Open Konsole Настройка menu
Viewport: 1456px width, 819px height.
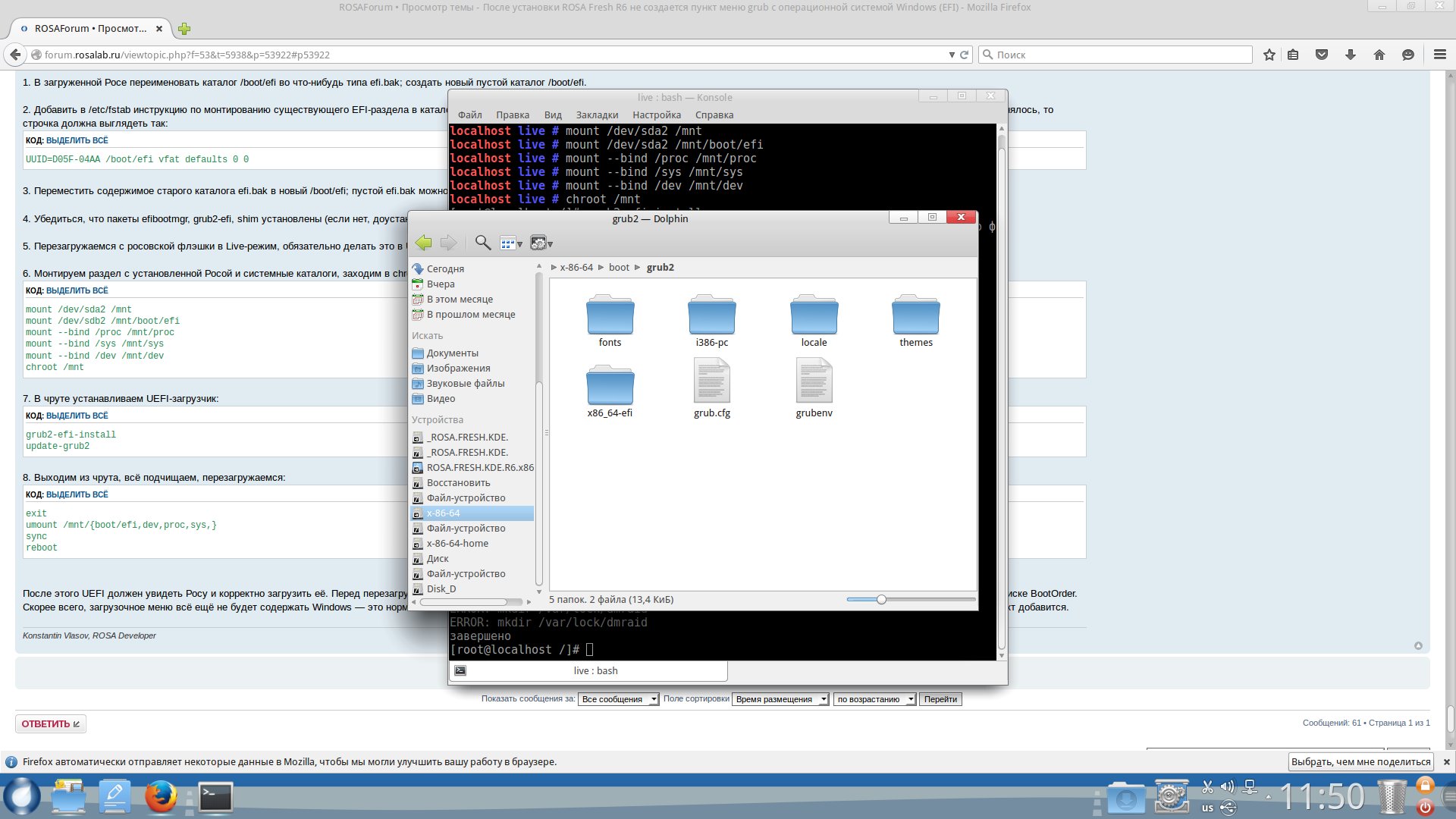(x=656, y=115)
